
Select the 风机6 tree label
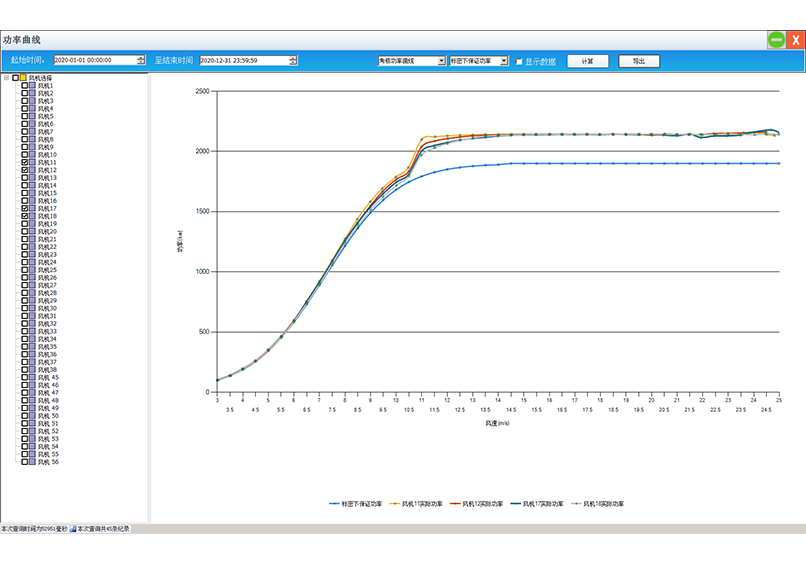46,124
